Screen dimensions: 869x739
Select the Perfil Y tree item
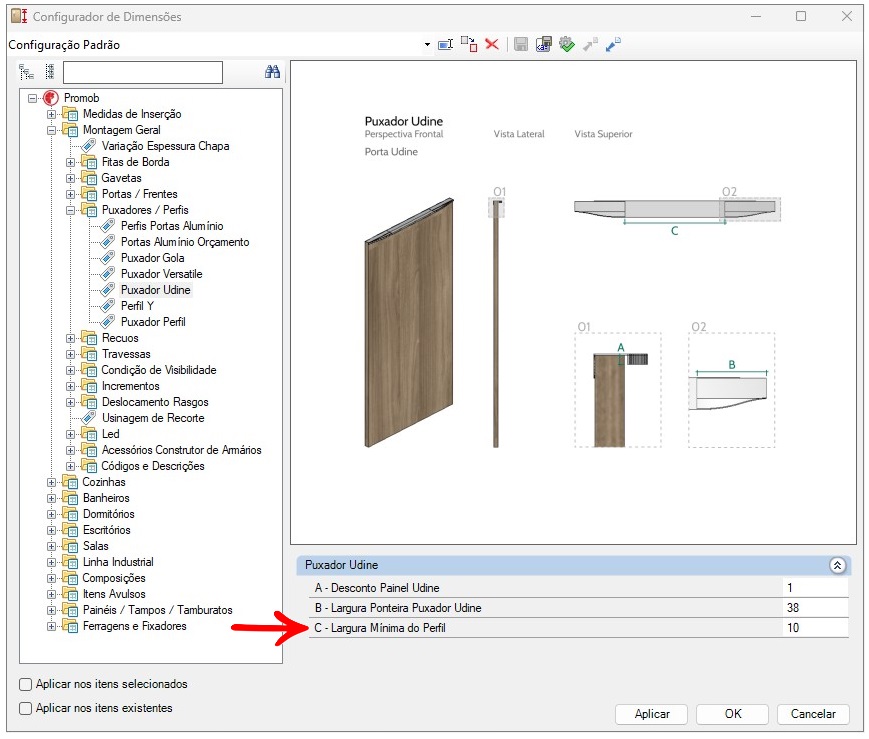click(x=137, y=306)
